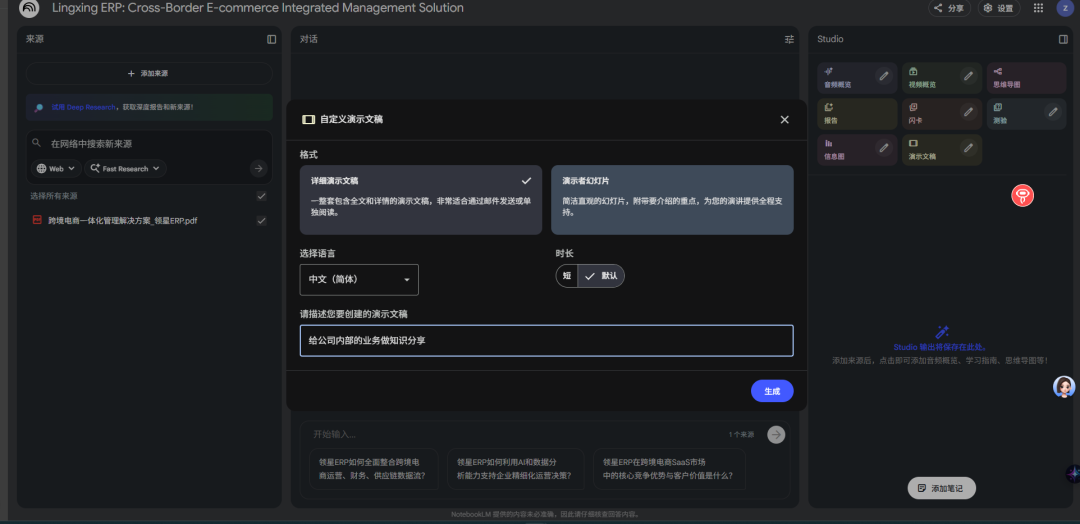Open 音频概览 audio overview tile

pos(857,78)
